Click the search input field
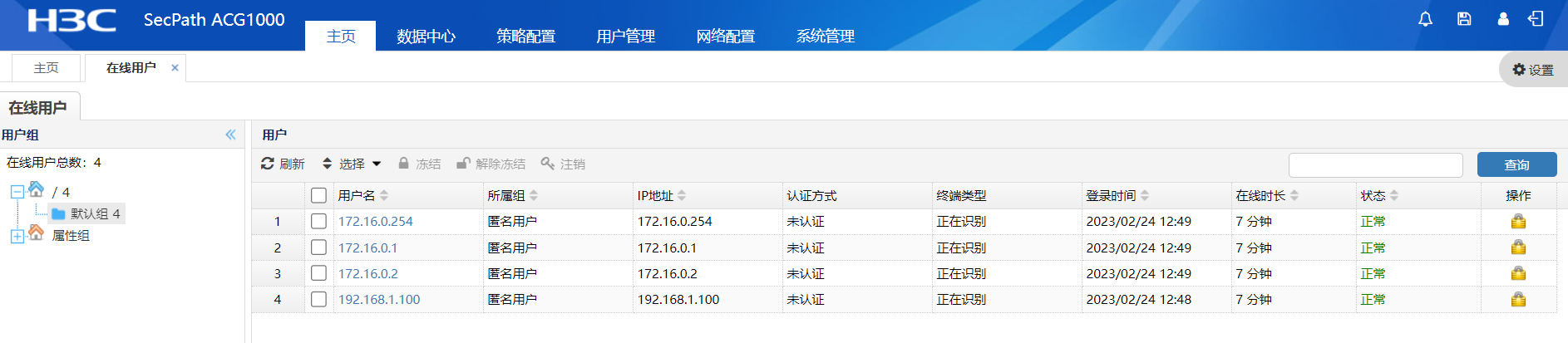The image size is (1568, 343). click(1375, 164)
